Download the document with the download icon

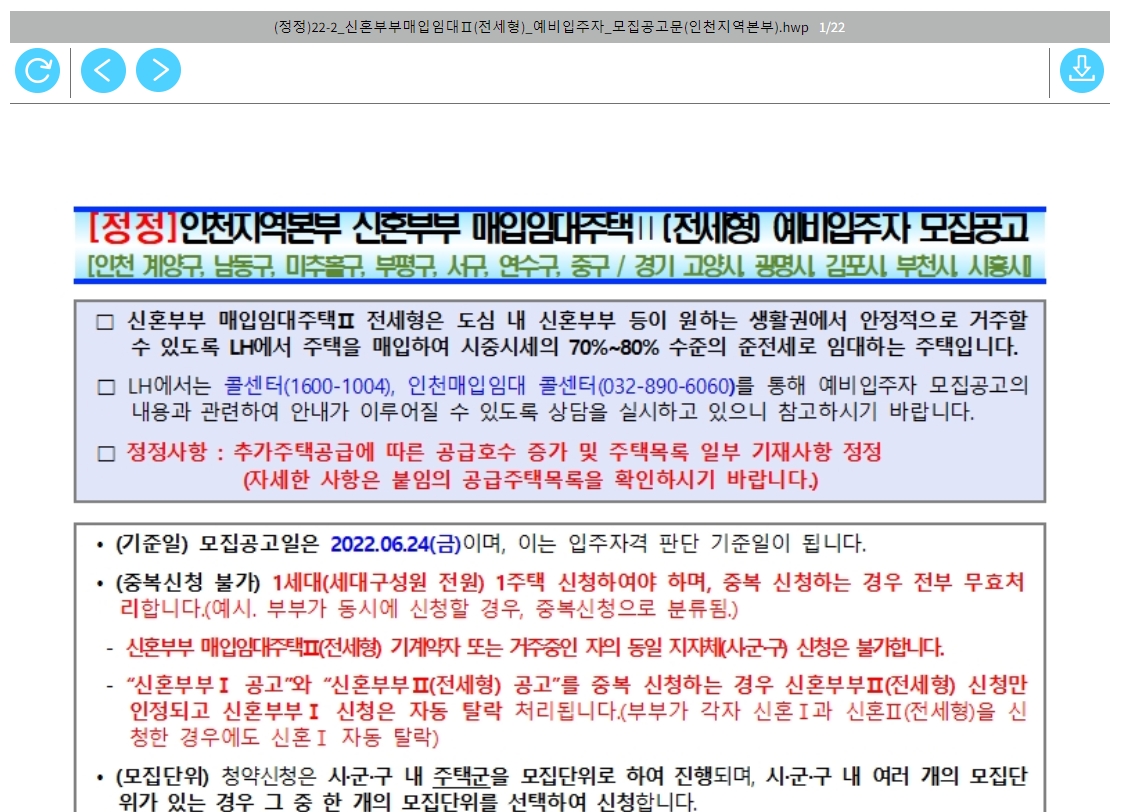1082,70
